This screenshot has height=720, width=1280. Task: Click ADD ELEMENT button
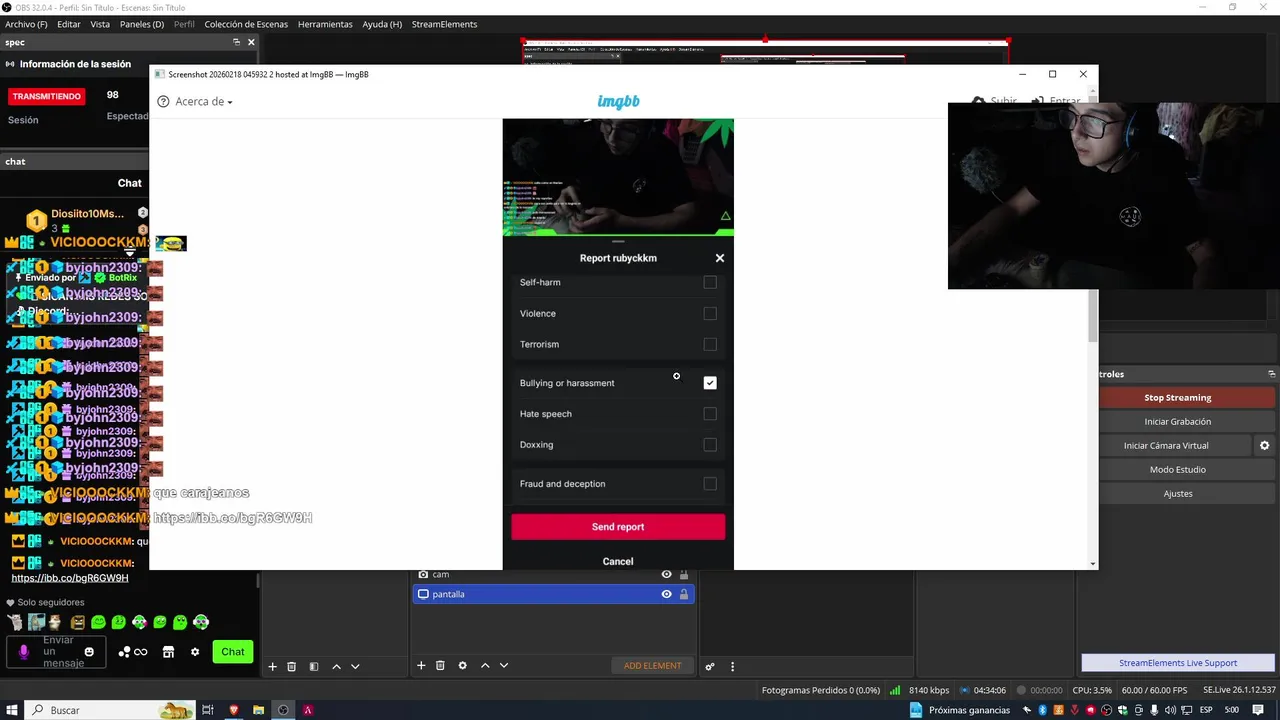(x=652, y=666)
